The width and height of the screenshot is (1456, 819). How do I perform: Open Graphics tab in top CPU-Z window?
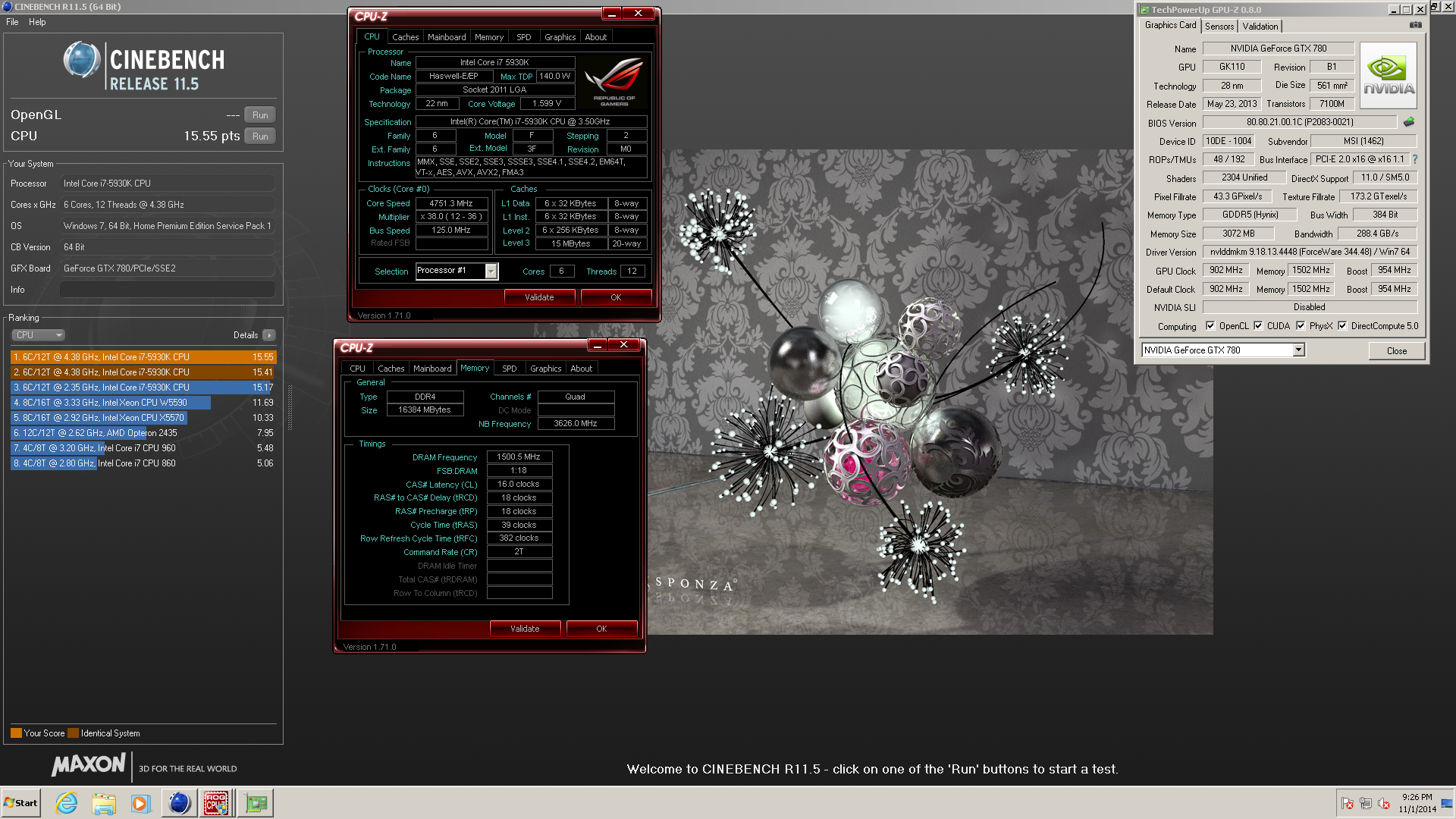560,37
